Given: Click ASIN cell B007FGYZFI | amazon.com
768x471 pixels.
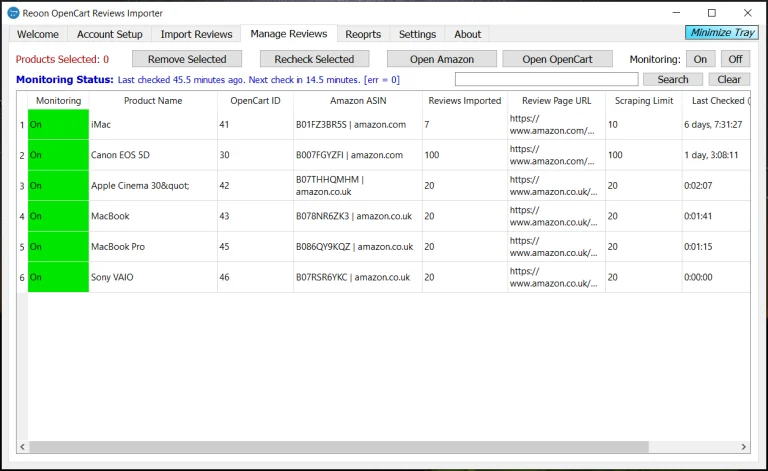Looking at the screenshot, I should [358, 155].
